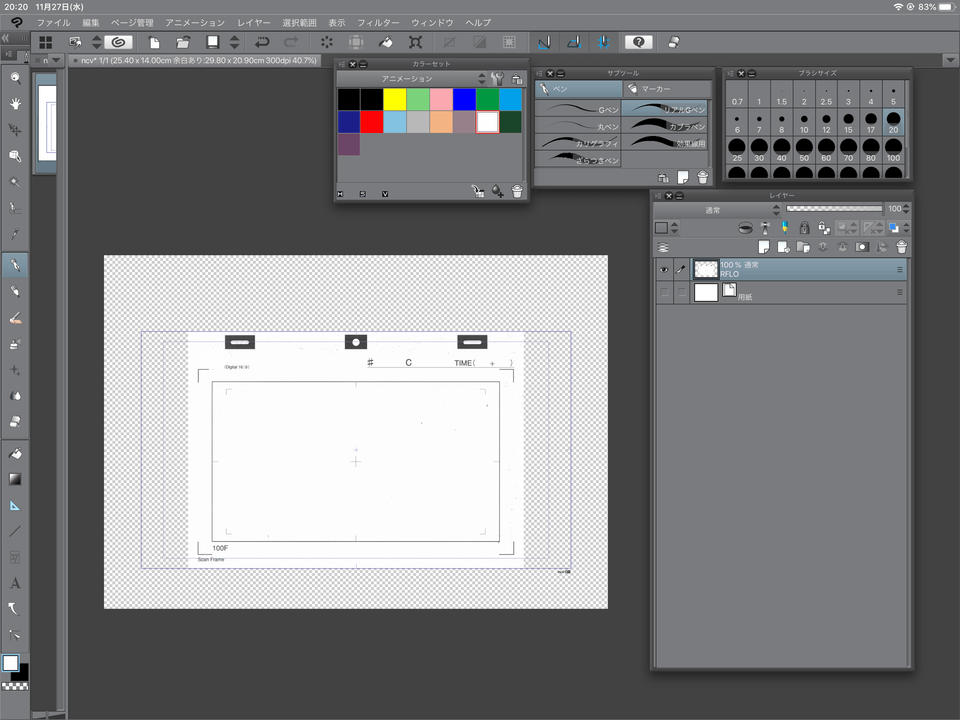
Task: Select the ざらつきペン sub tool
Action: coord(578,159)
